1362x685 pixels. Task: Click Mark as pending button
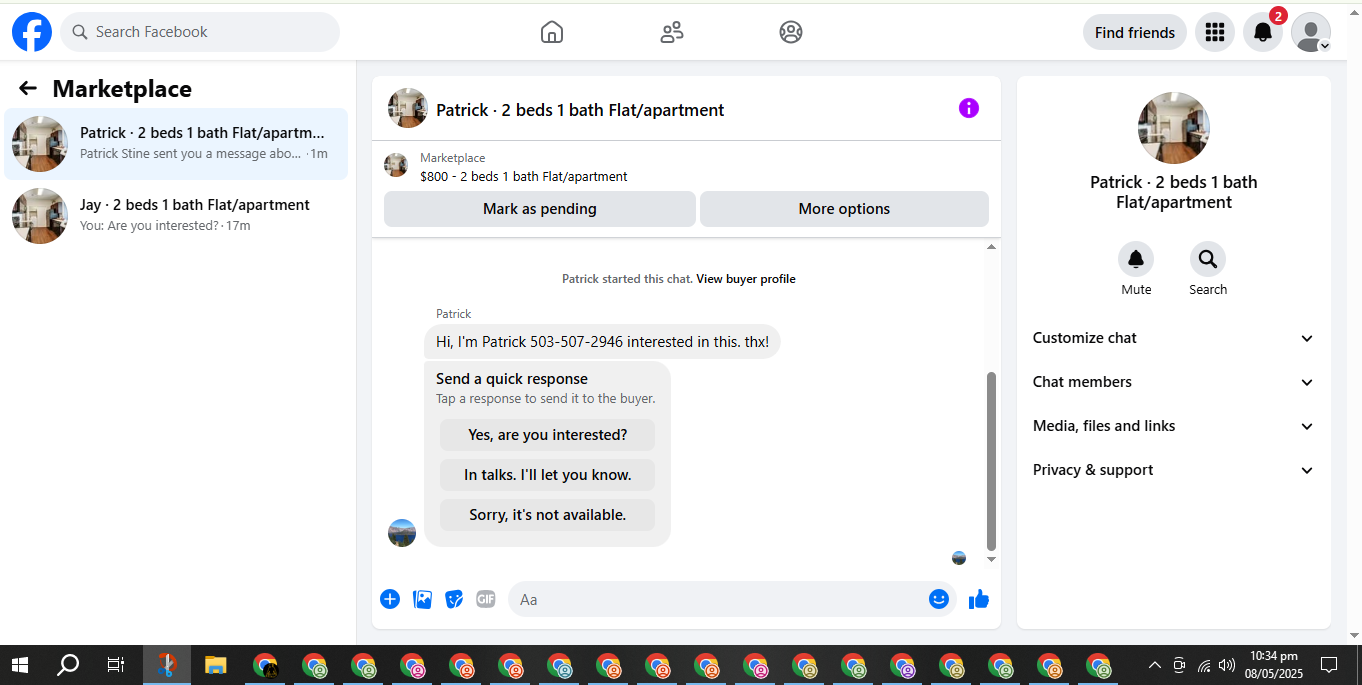click(x=540, y=209)
